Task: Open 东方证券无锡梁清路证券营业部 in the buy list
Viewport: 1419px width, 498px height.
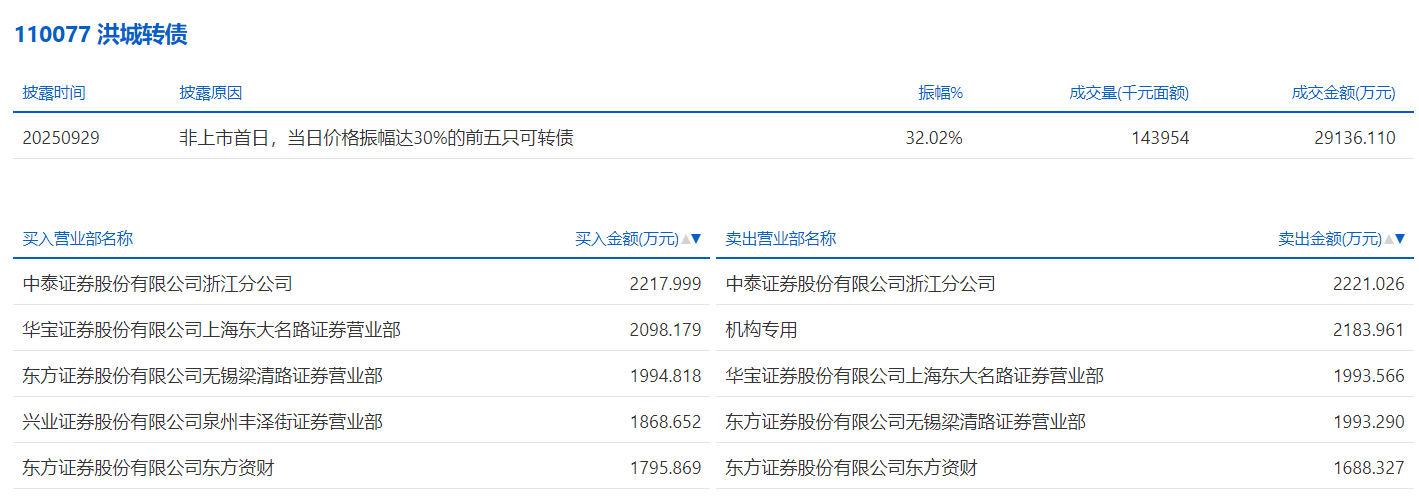Action: [203, 376]
